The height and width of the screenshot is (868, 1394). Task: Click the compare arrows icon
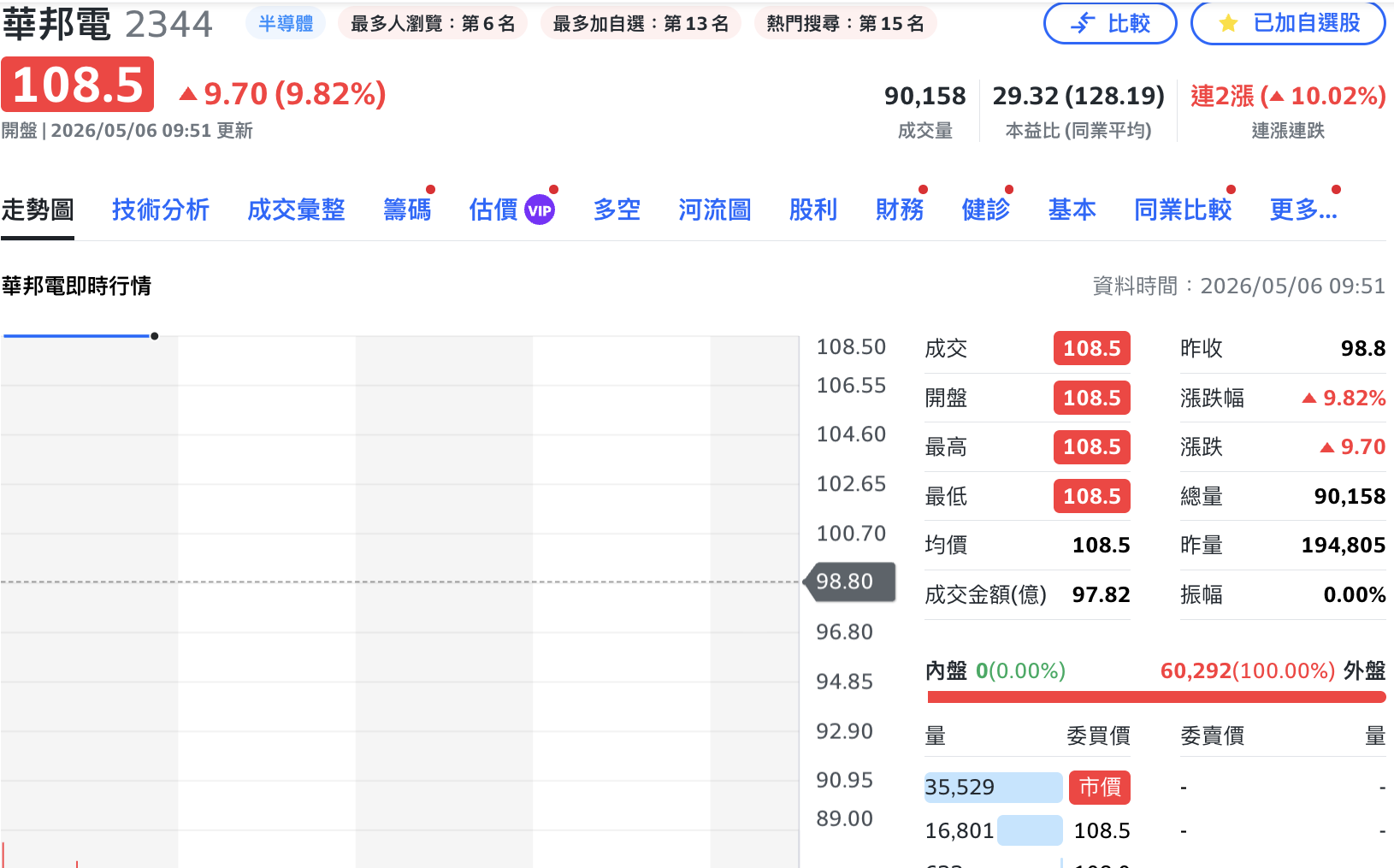pyautogui.click(x=1083, y=23)
